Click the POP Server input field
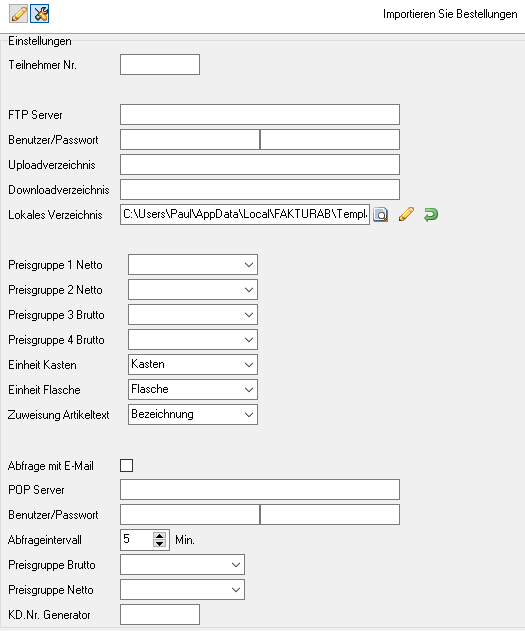This screenshot has width=525, height=631. tap(260, 489)
